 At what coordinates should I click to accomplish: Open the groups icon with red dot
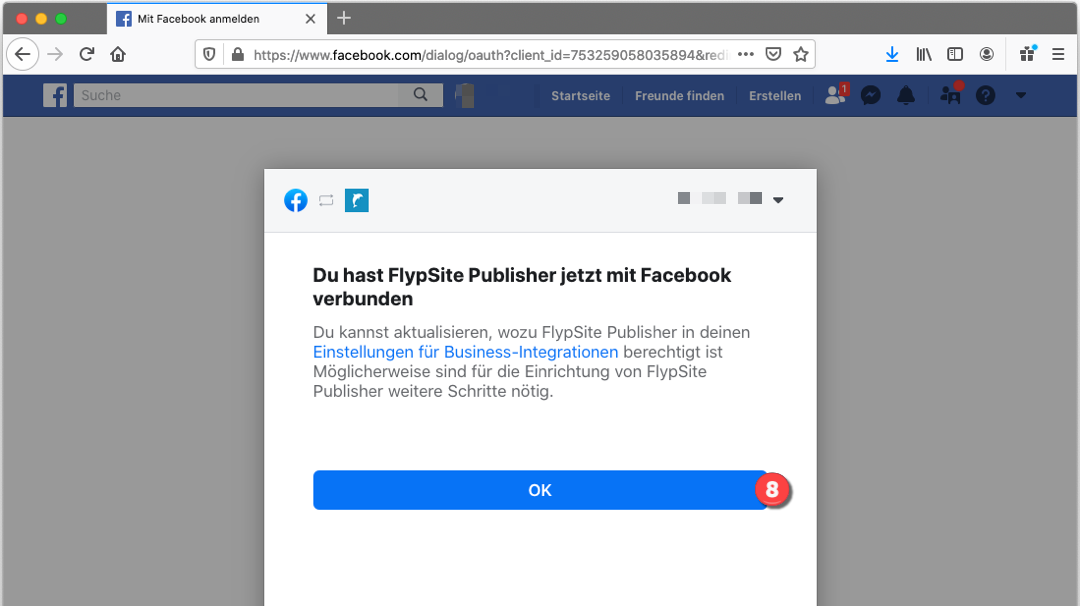pyautogui.click(x=951, y=94)
